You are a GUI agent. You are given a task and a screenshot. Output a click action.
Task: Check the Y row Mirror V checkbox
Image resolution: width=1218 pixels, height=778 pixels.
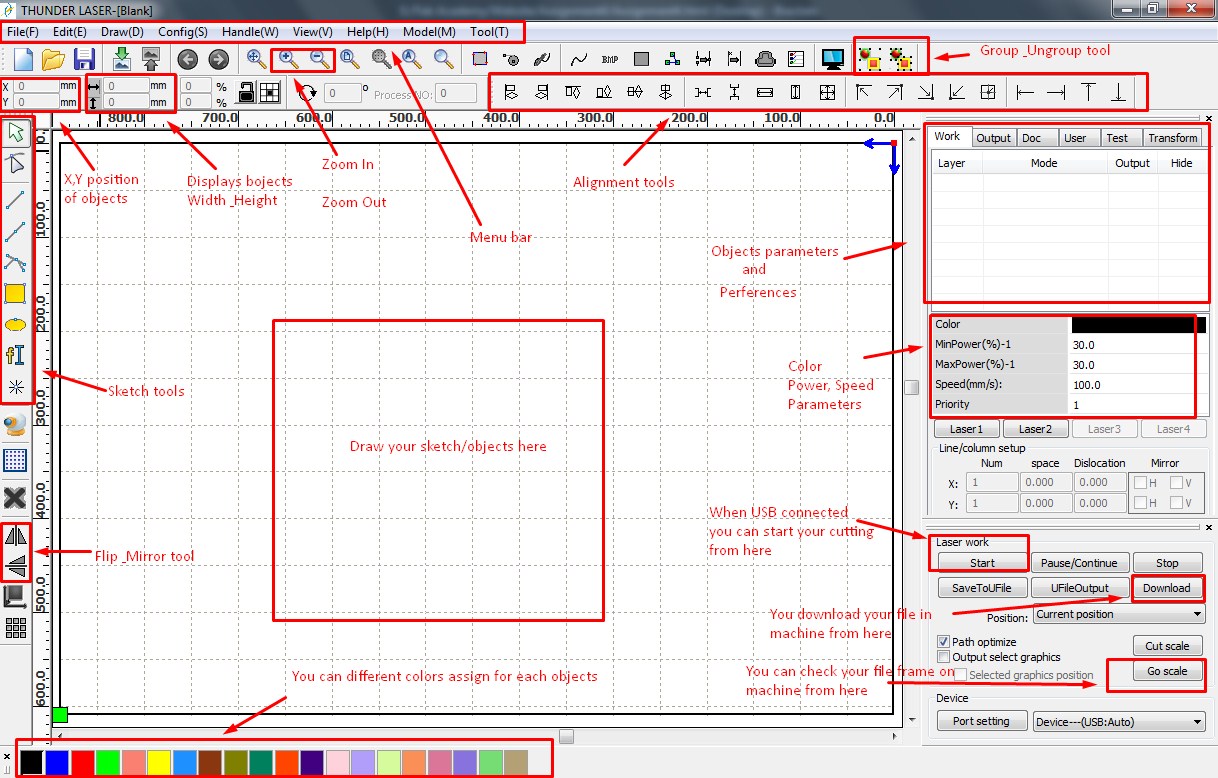(x=1175, y=504)
